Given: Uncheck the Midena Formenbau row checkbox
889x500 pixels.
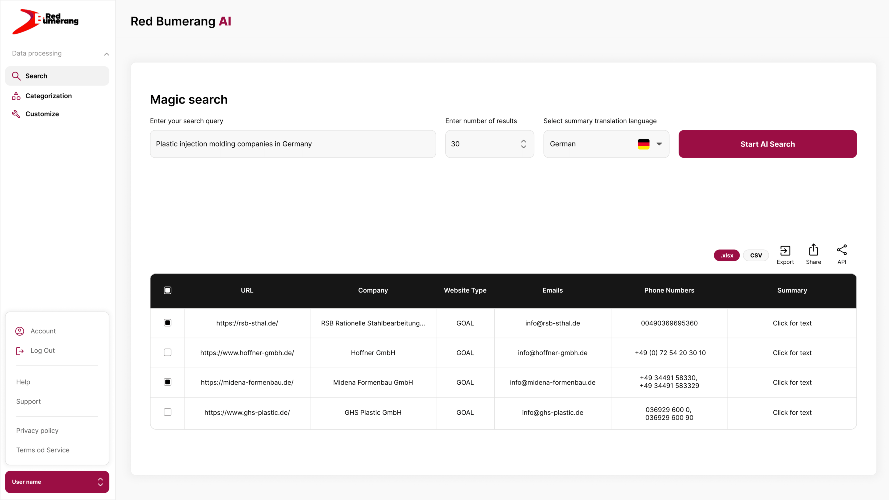Looking at the screenshot, I should coord(167,382).
